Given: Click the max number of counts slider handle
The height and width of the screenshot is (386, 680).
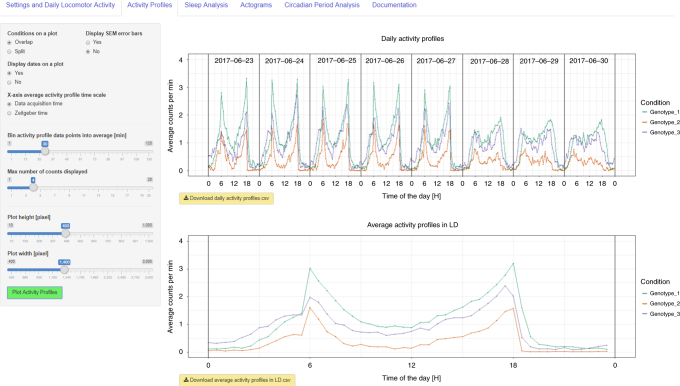Looking at the screenshot, I should pos(33,187).
